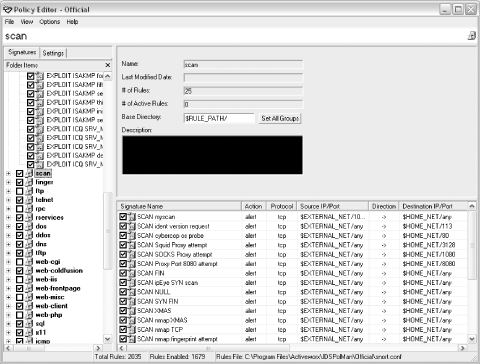Toggle the web-cgi group checkbox
481x364 pixels.
(20, 262)
